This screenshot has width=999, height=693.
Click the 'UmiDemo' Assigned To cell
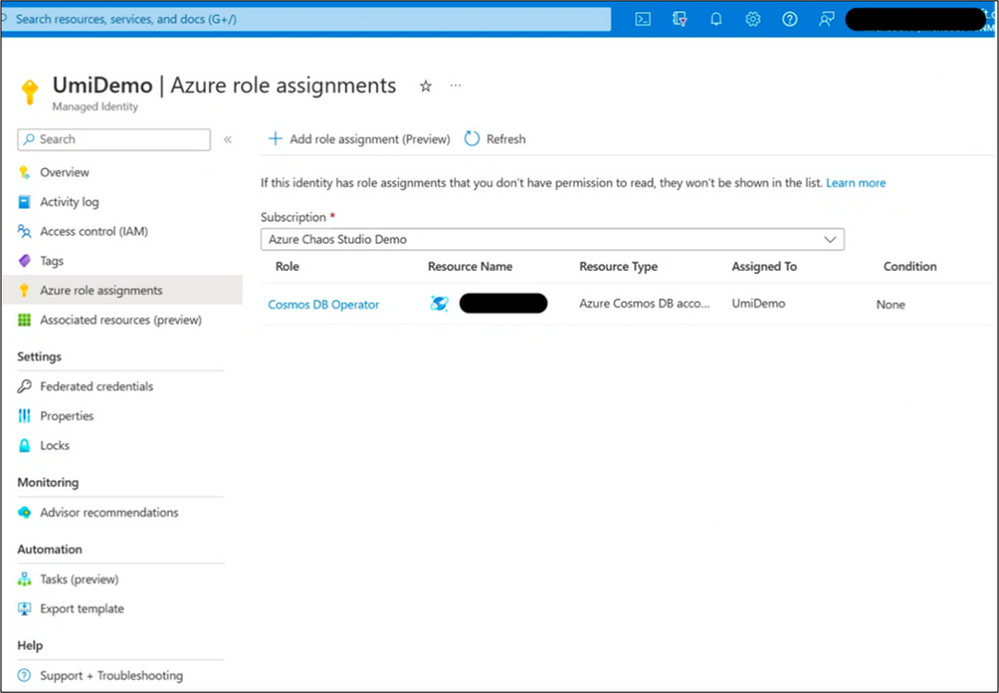pyautogui.click(x=758, y=304)
